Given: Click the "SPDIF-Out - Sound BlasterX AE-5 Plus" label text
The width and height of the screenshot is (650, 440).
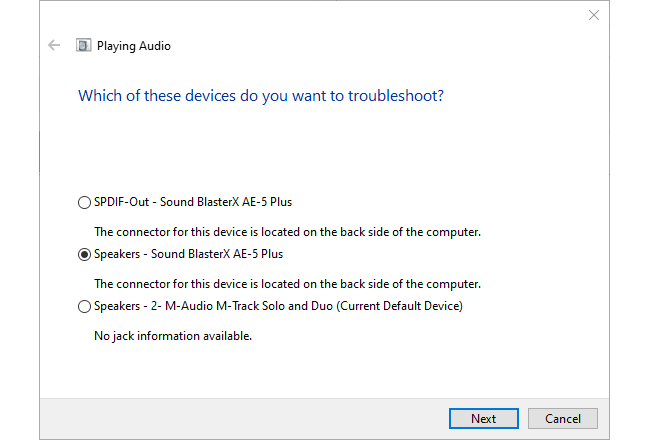Looking at the screenshot, I should point(192,202).
